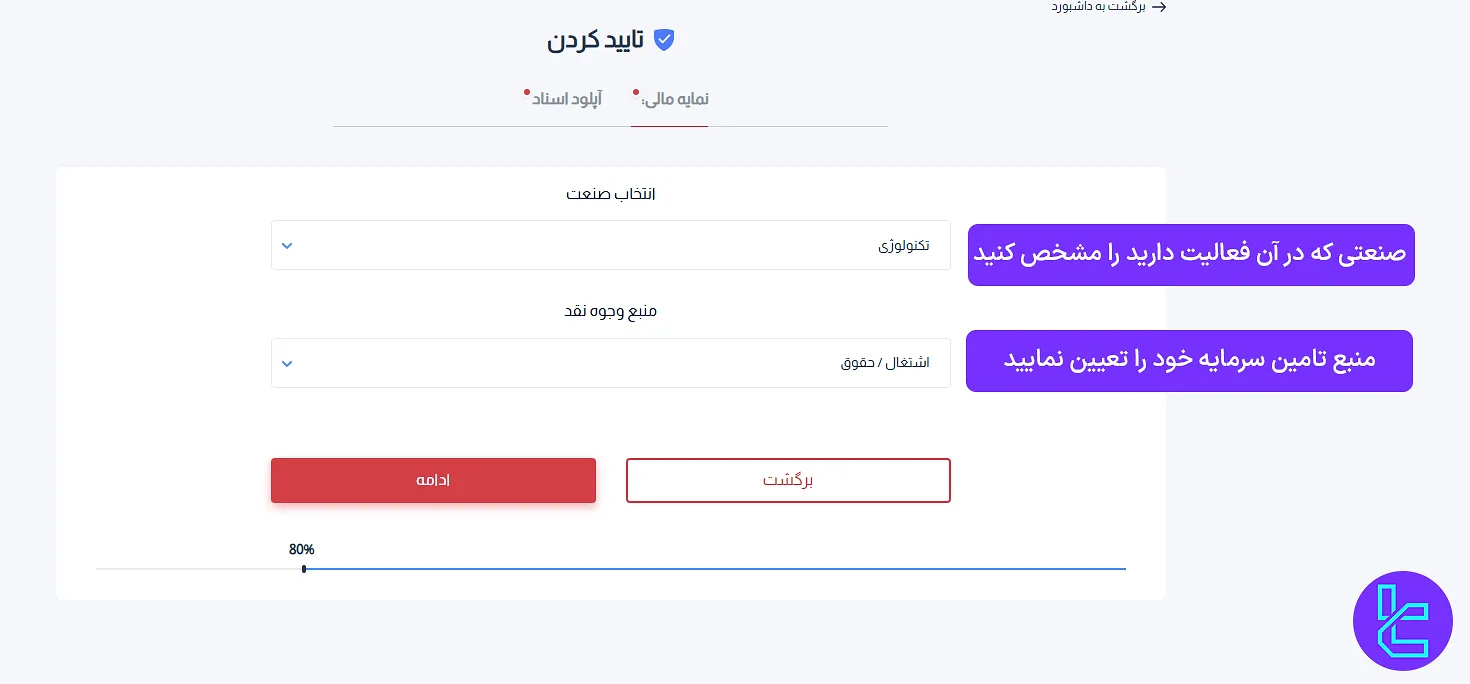
Task: Click the red ادامه continue button
Action: point(433,480)
